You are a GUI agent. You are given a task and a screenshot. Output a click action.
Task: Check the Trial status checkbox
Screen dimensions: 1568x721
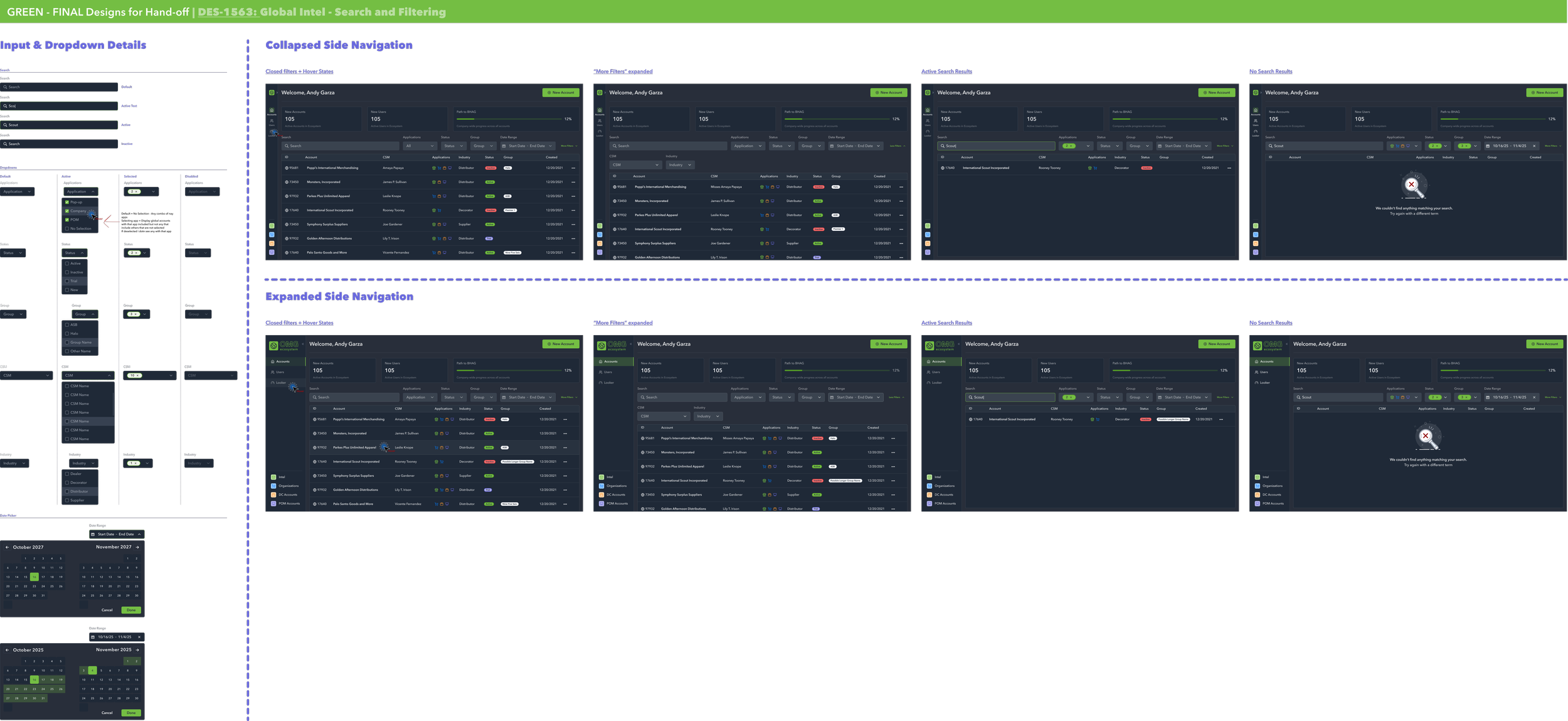pyautogui.click(x=67, y=281)
